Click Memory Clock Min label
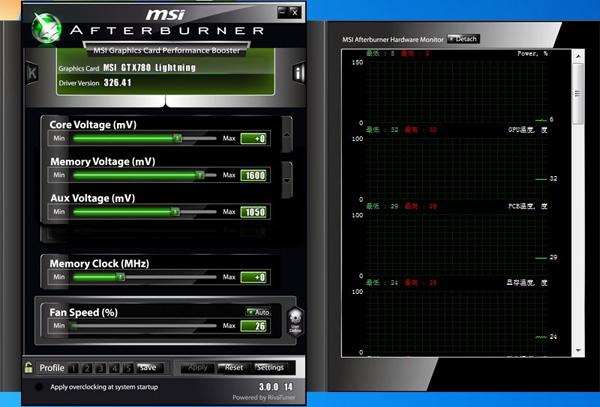This screenshot has height=407, width=600. tap(59, 277)
